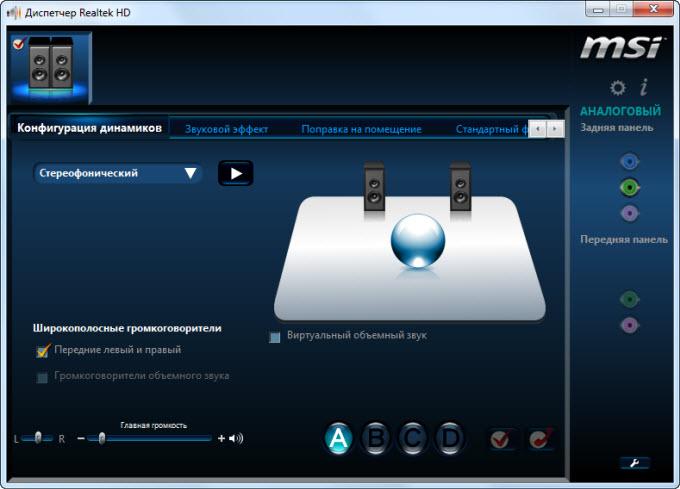Click 'Задняя панель' label
The width and height of the screenshot is (680, 489).
pyautogui.click(x=617, y=127)
